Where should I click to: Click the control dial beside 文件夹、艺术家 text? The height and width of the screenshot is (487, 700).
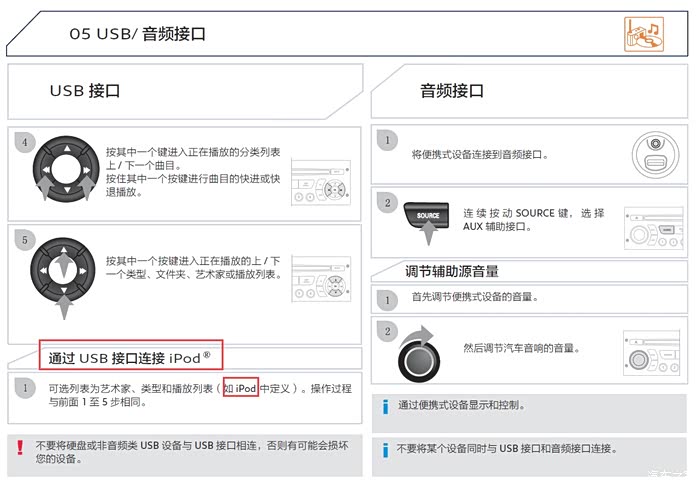click(x=63, y=271)
